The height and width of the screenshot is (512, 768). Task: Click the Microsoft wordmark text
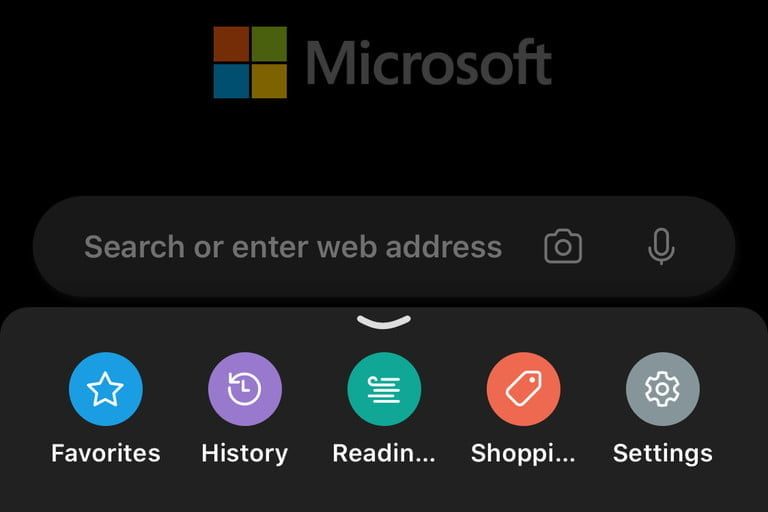[429, 63]
